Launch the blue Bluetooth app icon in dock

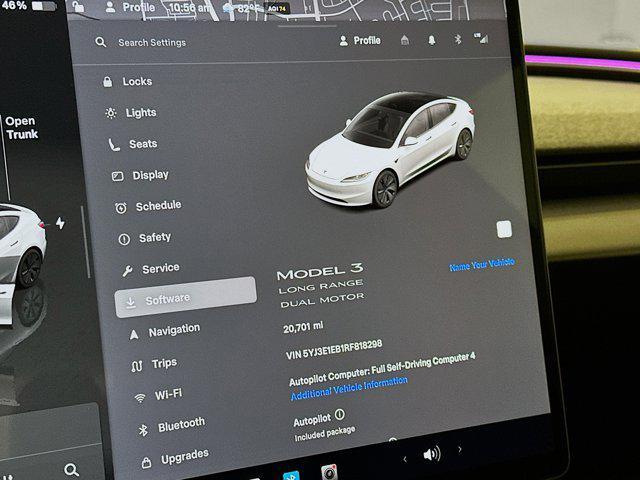click(291, 476)
